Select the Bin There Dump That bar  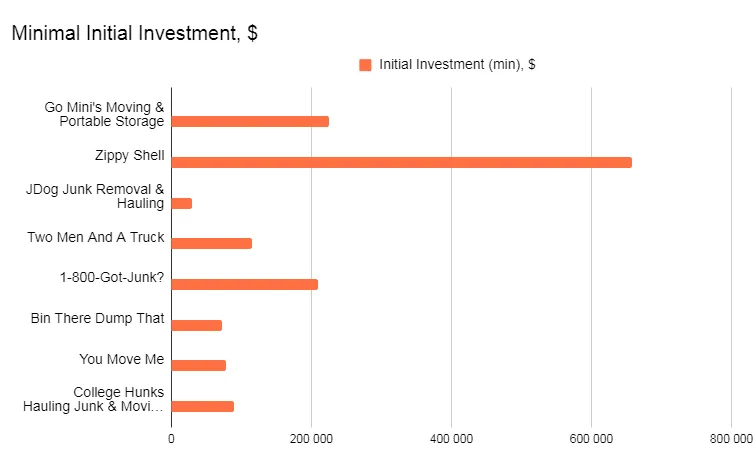tap(196, 325)
